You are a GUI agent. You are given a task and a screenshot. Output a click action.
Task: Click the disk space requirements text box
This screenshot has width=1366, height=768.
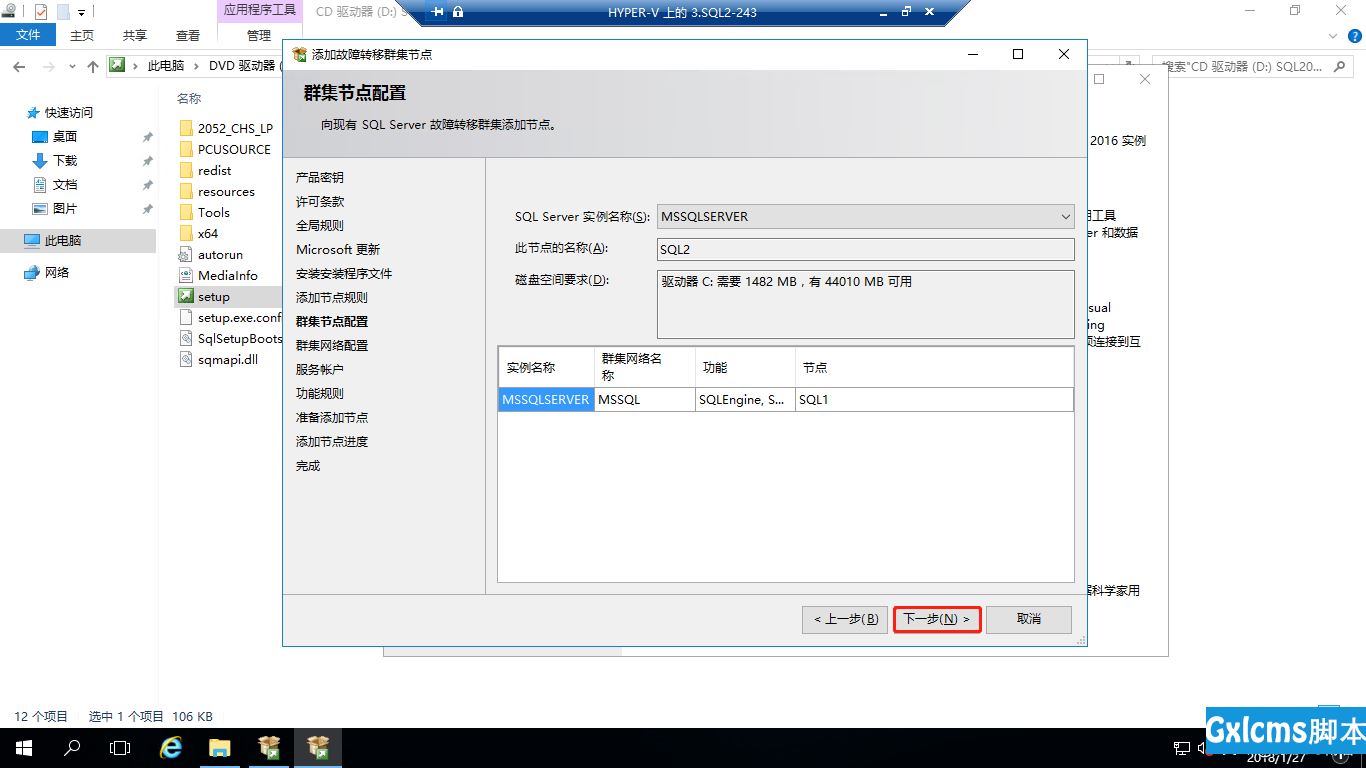tap(865, 304)
